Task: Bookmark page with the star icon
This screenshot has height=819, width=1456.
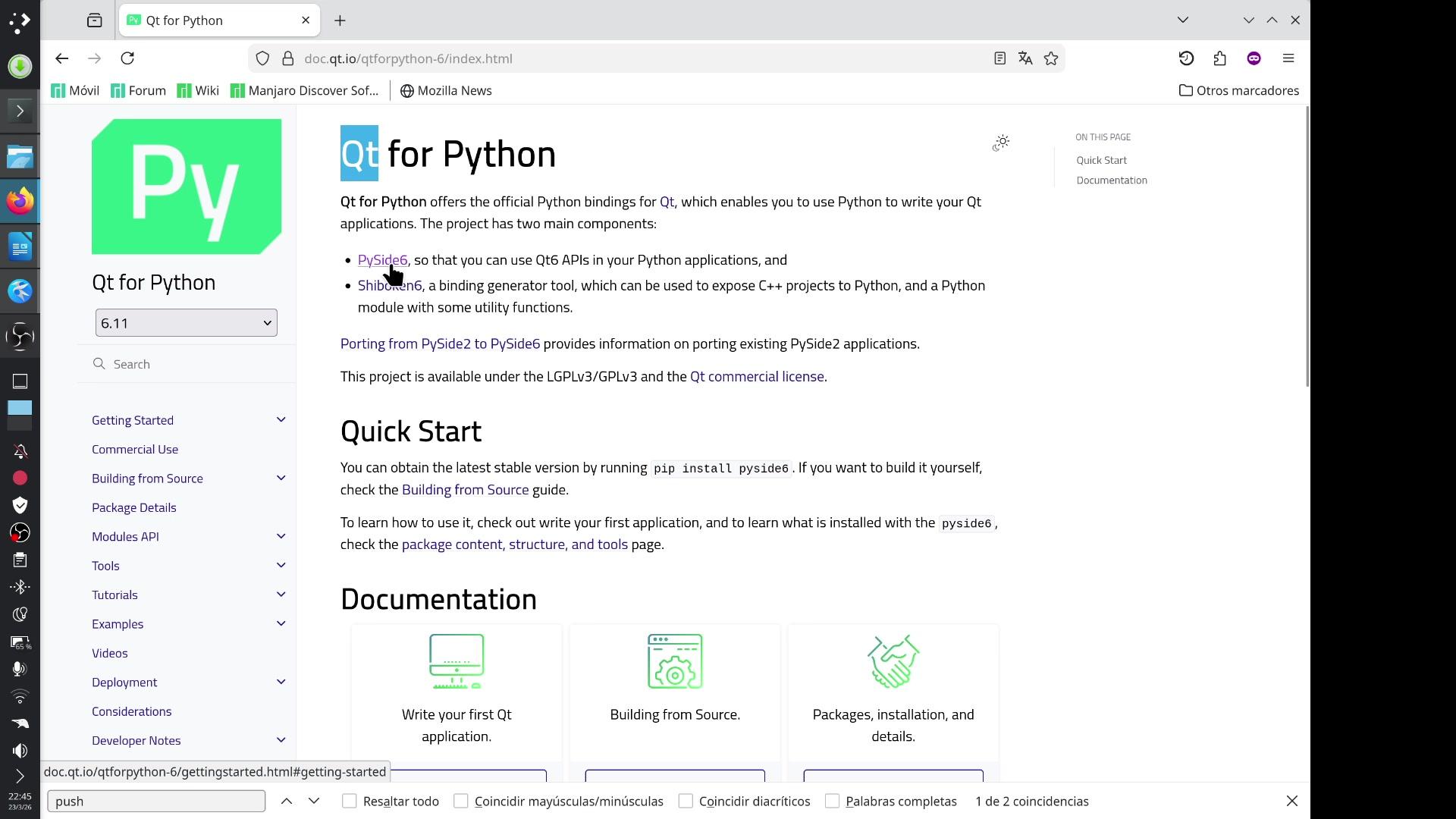Action: click(1051, 58)
